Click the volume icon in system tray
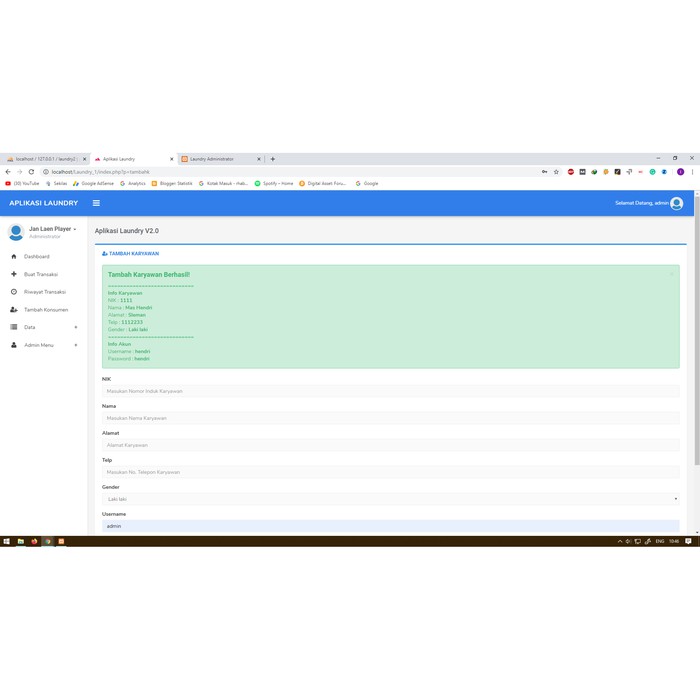 click(x=628, y=541)
